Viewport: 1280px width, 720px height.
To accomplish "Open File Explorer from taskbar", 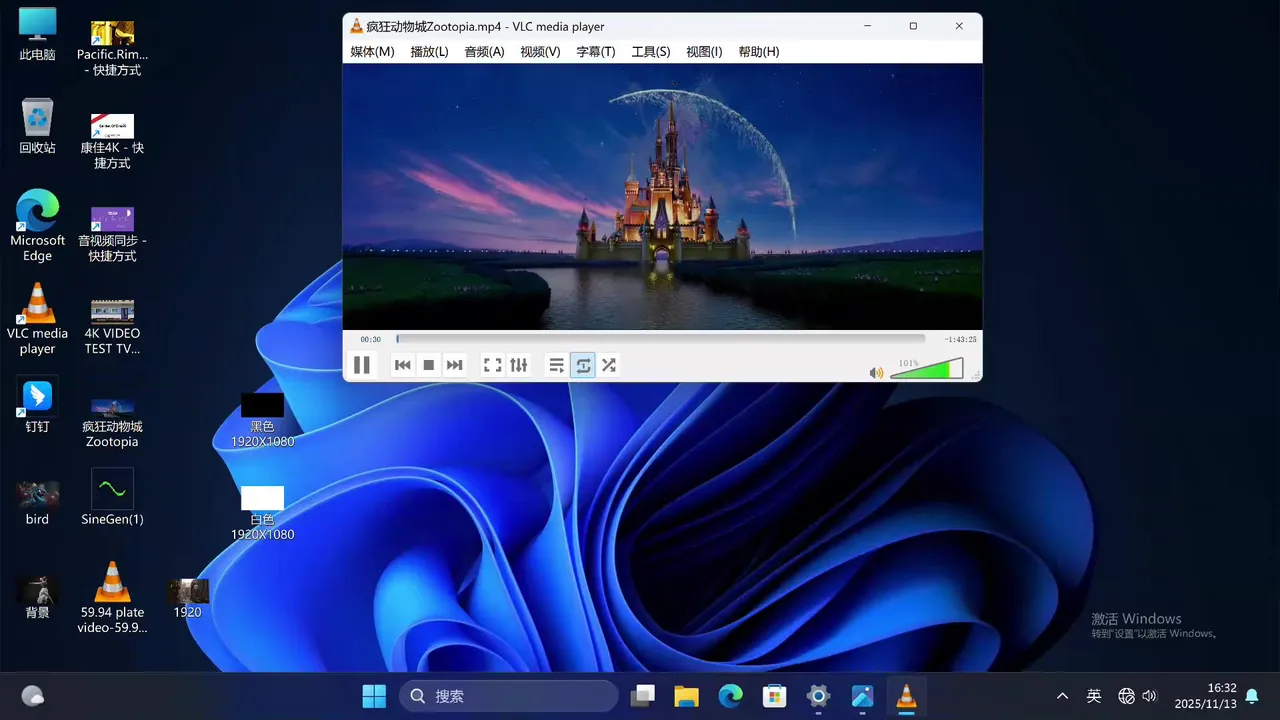I will tap(686, 696).
